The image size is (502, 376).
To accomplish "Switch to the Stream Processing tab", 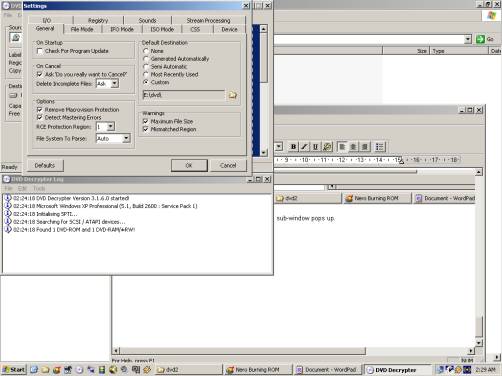I will pyautogui.click(x=208, y=20).
